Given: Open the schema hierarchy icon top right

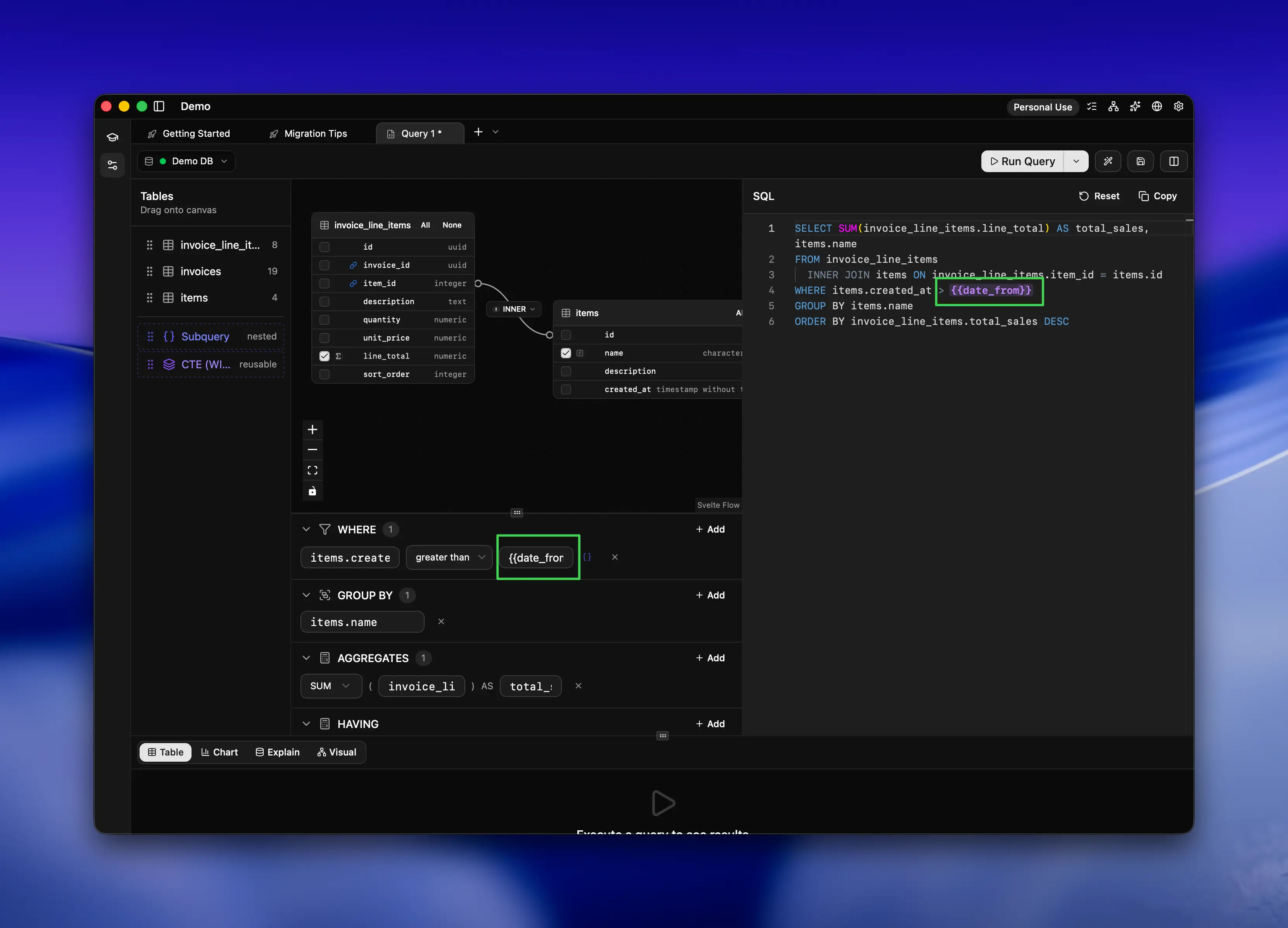Looking at the screenshot, I should click(x=1113, y=106).
